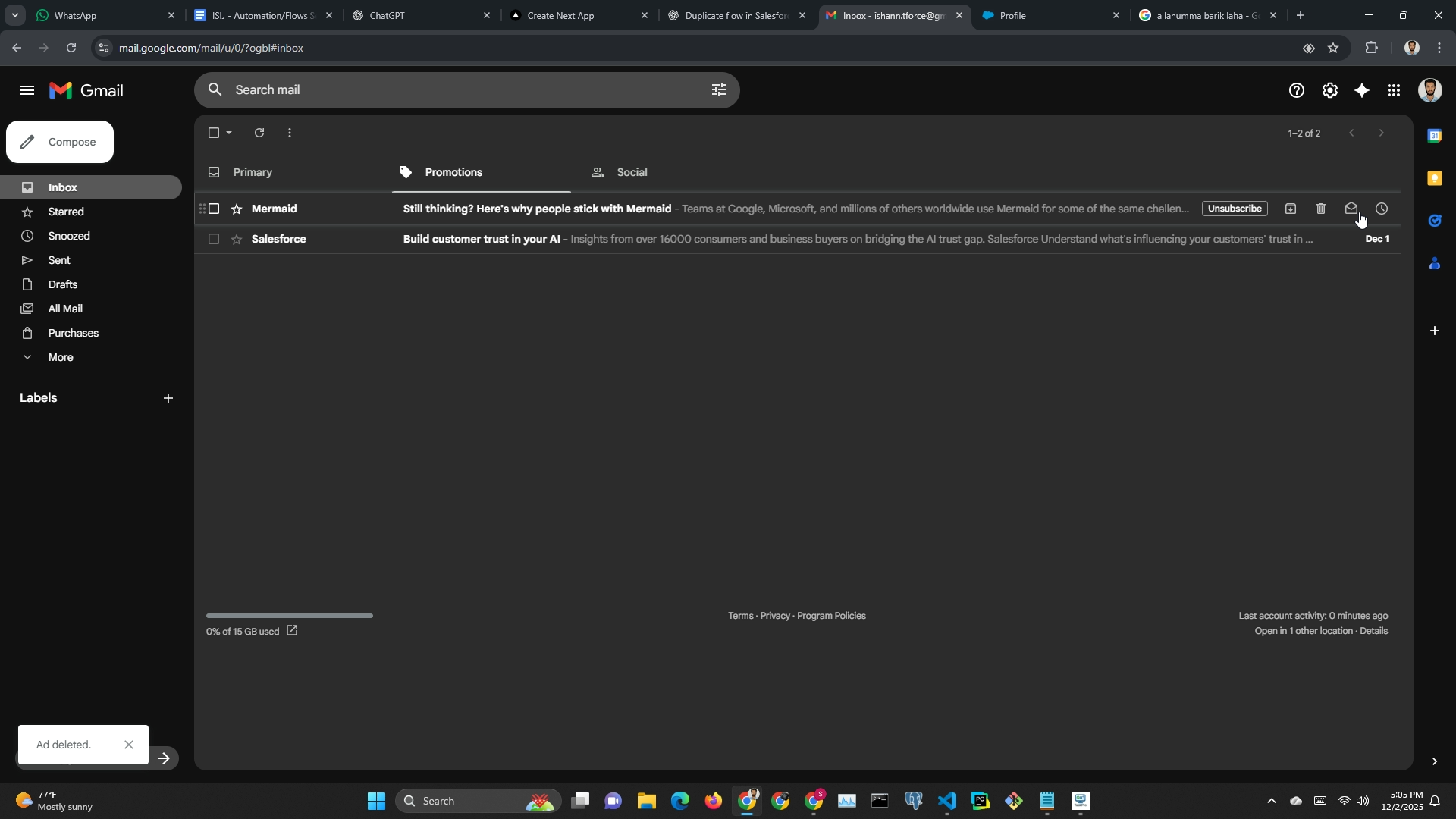This screenshot has height=819, width=1456.
Task: Snooze the Mermaid email
Action: [1382, 209]
